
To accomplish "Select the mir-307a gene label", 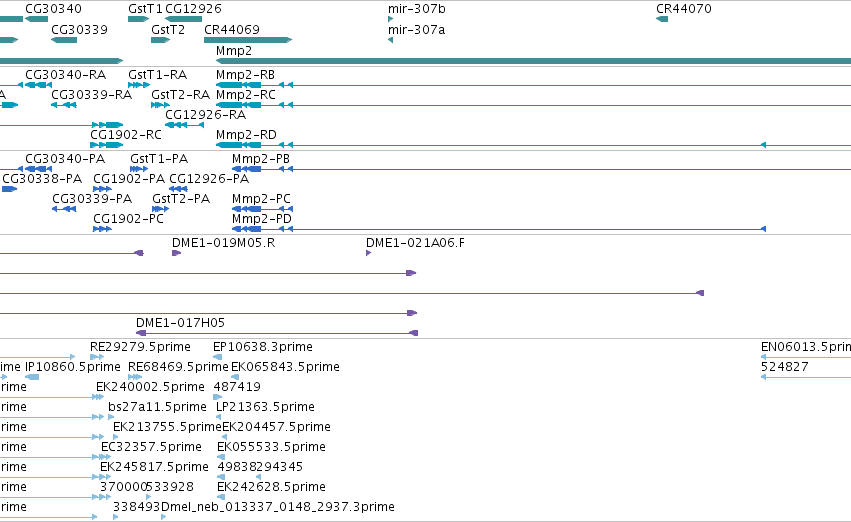I will [x=416, y=29].
